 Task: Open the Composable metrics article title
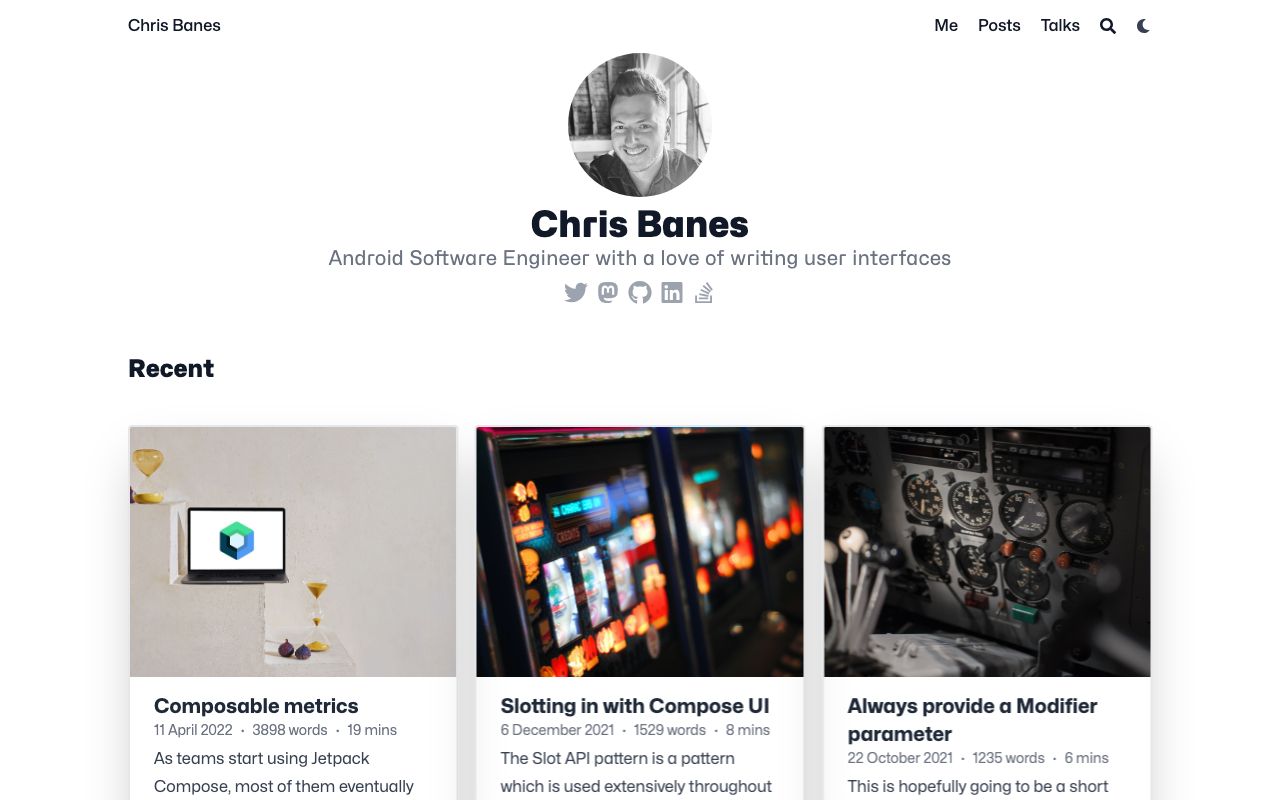256,706
